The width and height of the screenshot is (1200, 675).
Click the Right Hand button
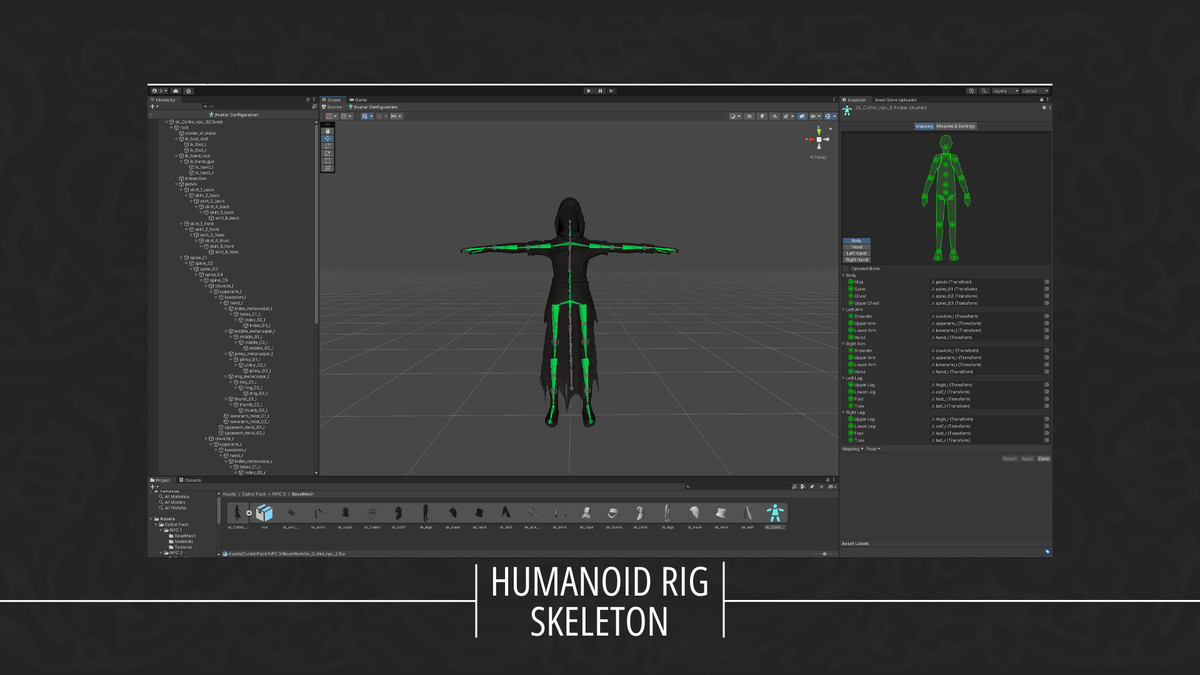pyautogui.click(x=856, y=259)
